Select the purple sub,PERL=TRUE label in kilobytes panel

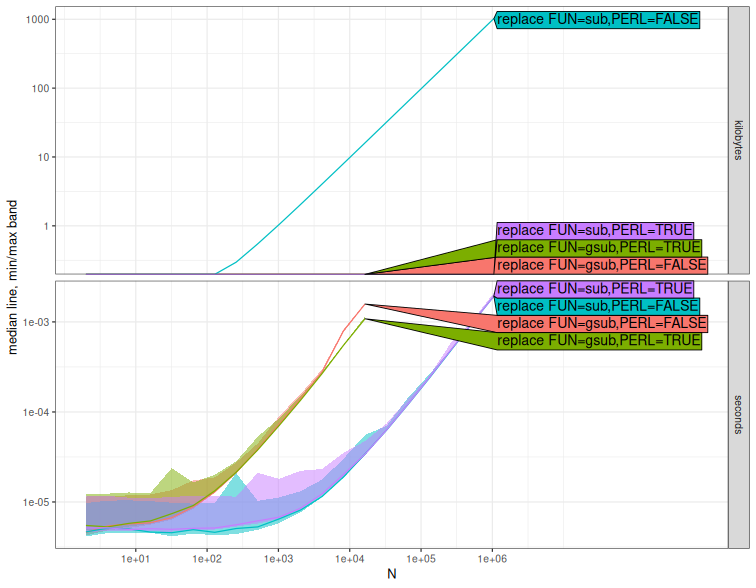[x=595, y=230]
